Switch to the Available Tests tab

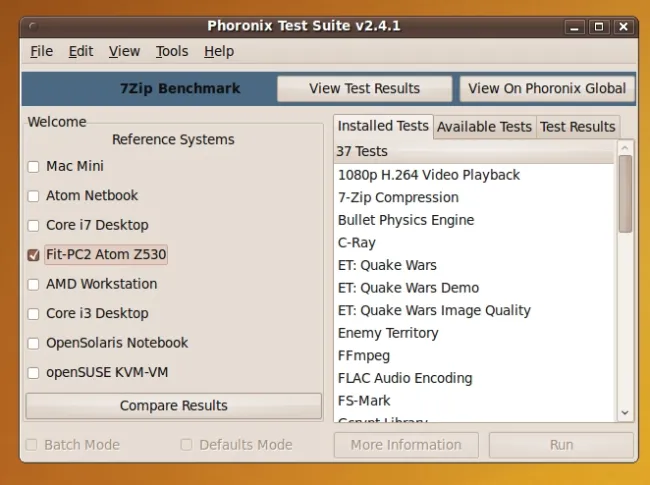click(x=484, y=127)
